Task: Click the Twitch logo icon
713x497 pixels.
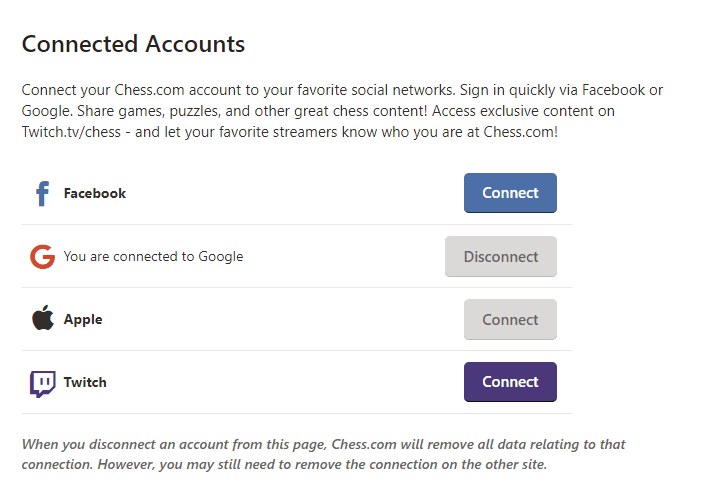Action: click(x=42, y=383)
